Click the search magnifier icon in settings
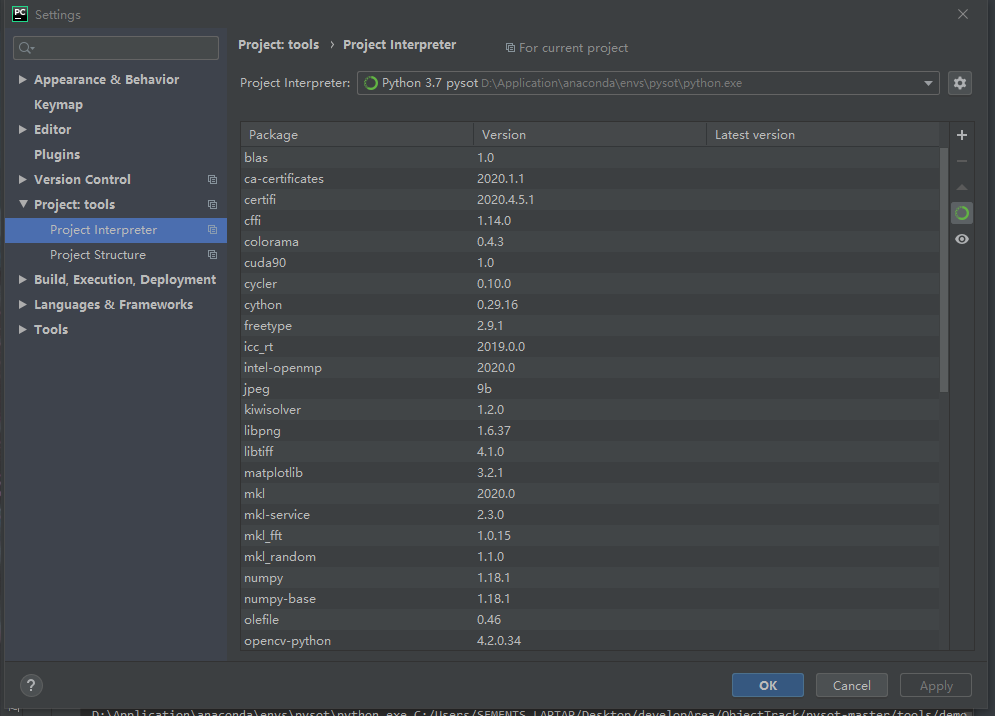This screenshot has width=995, height=716. 26,48
